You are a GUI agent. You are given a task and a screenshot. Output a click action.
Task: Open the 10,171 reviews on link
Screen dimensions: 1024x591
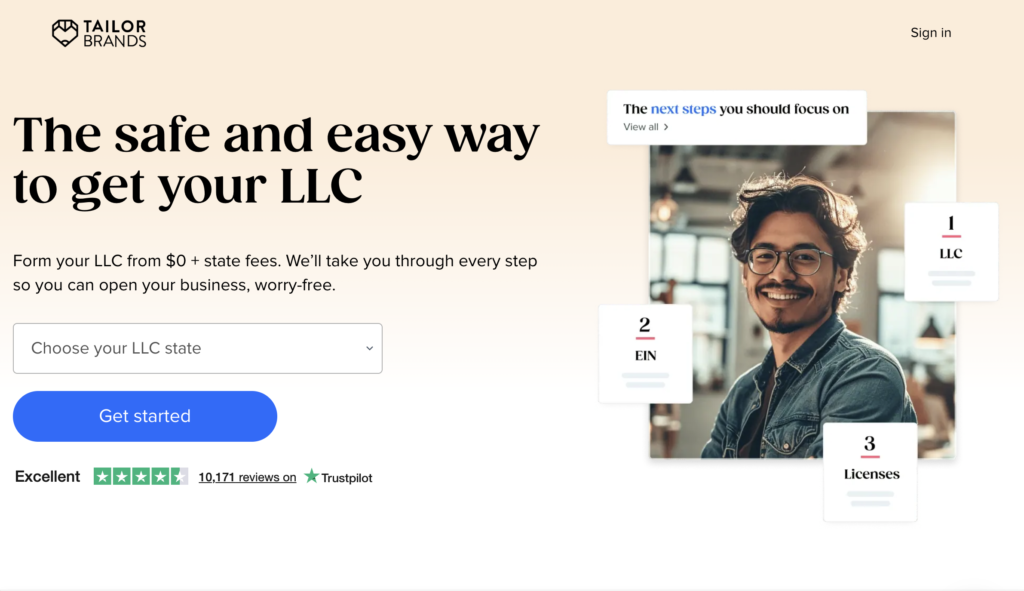point(247,477)
